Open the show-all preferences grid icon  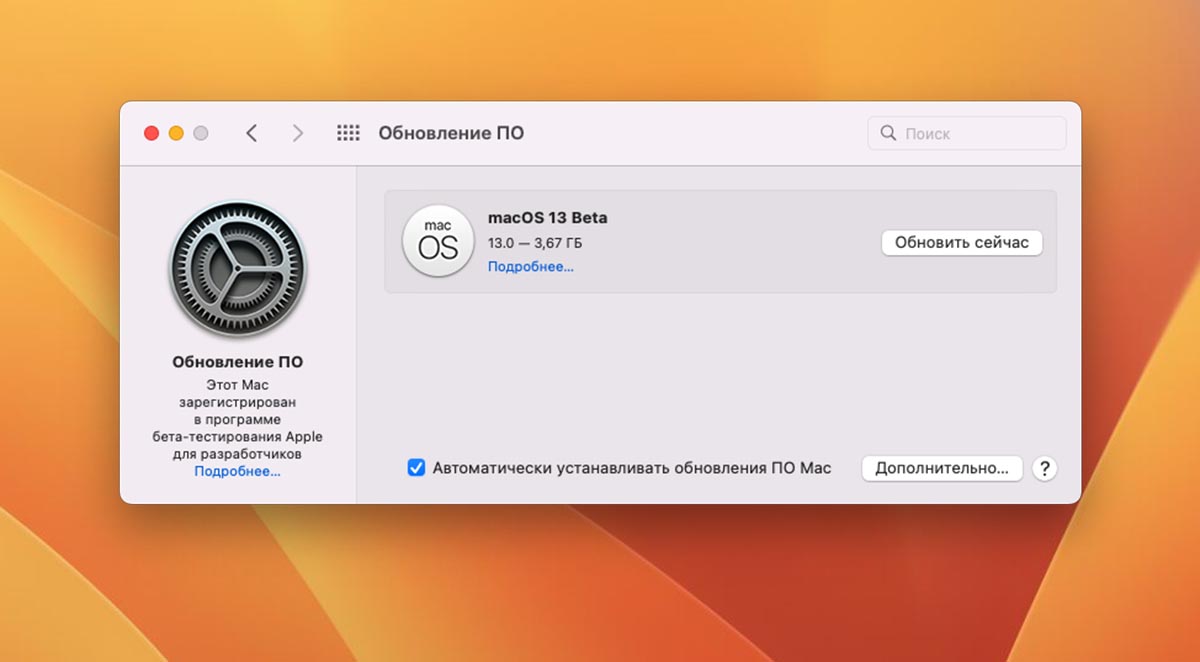[x=348, y=133]
